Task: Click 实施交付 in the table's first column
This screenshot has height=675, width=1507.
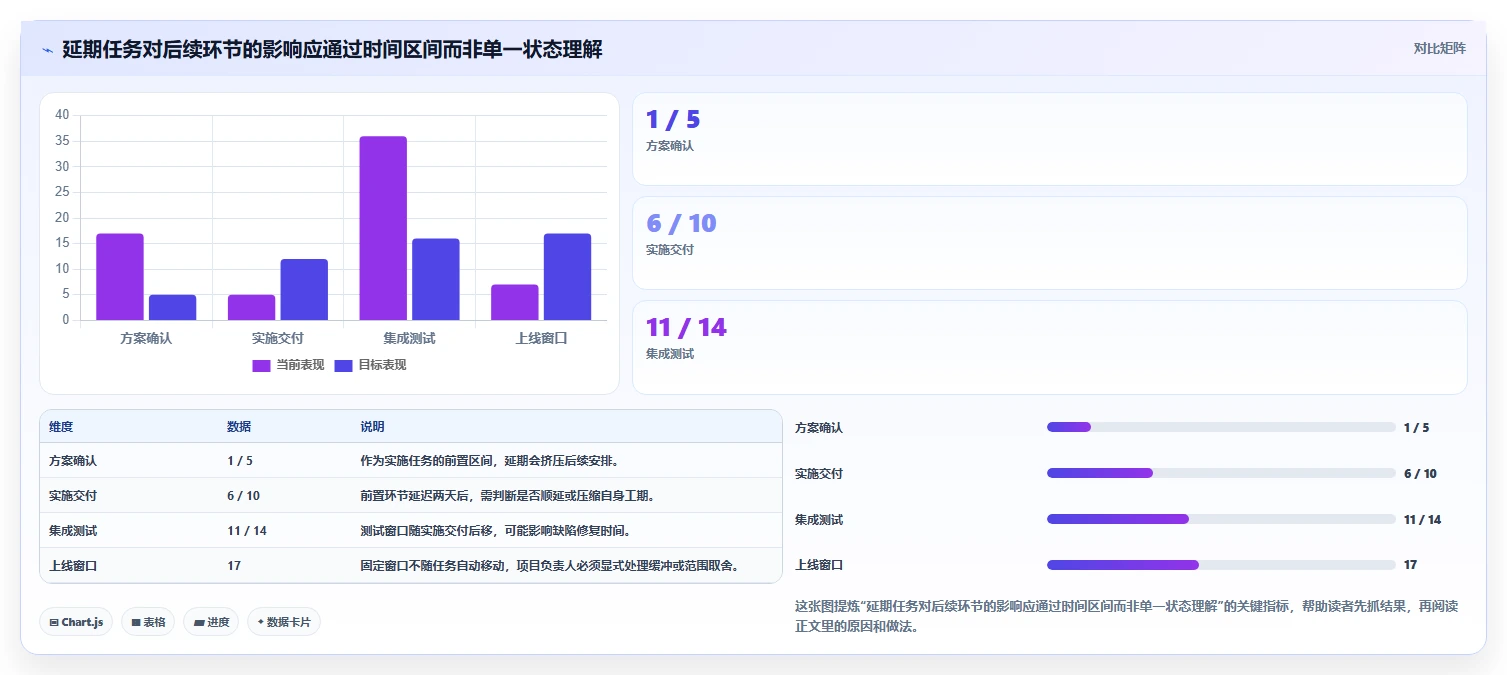Action: [73, 496]
